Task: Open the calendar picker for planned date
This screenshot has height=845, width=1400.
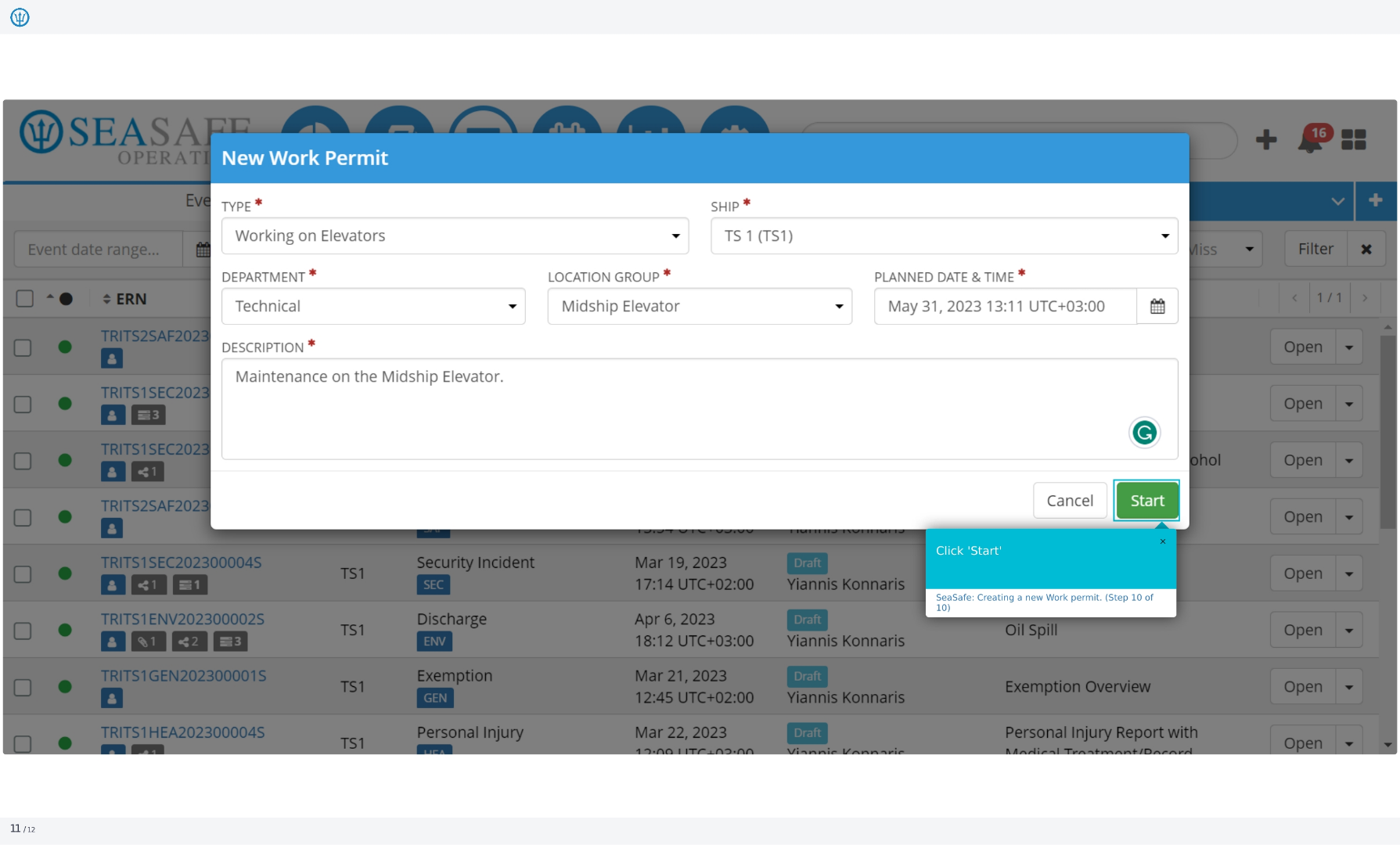Action: [x=1157, y=306]
